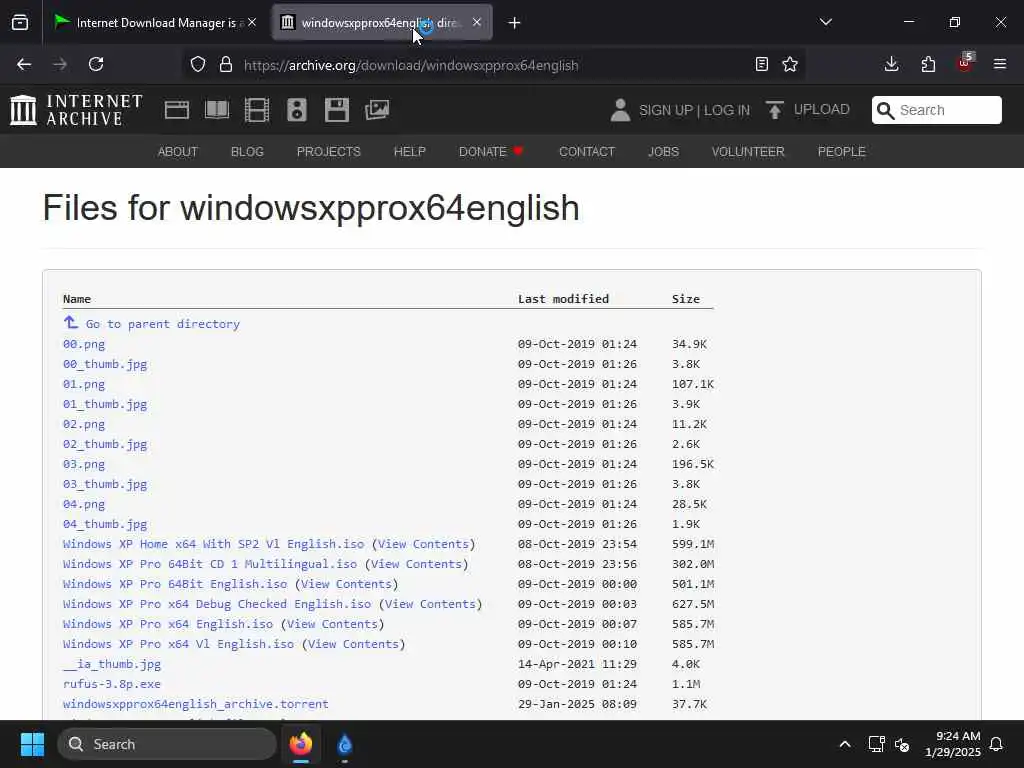
Task: Open the JOBS menu item
Action: tap(663, 152)
